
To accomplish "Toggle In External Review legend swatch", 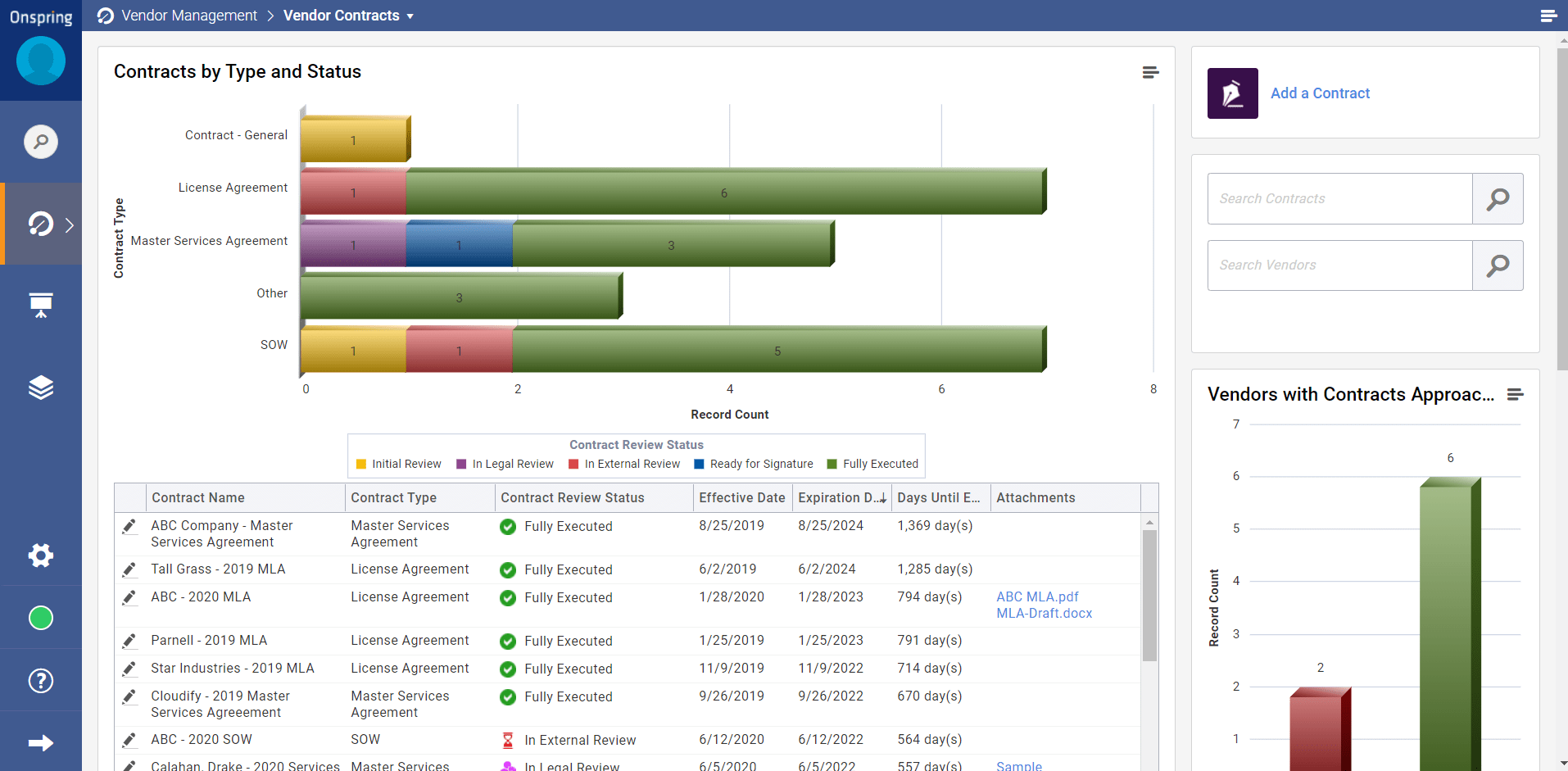I will click(573, 465).
